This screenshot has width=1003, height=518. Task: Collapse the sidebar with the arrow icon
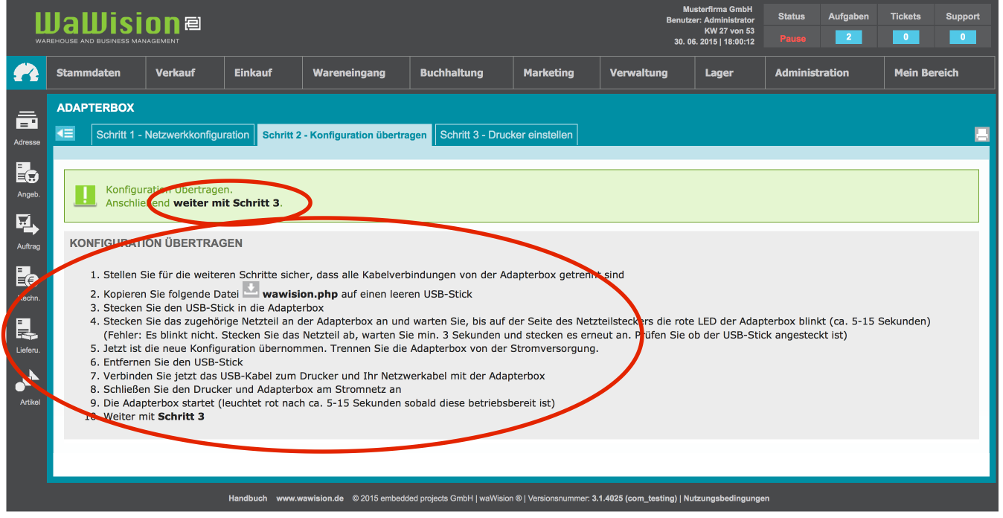[x=65, y=133]
